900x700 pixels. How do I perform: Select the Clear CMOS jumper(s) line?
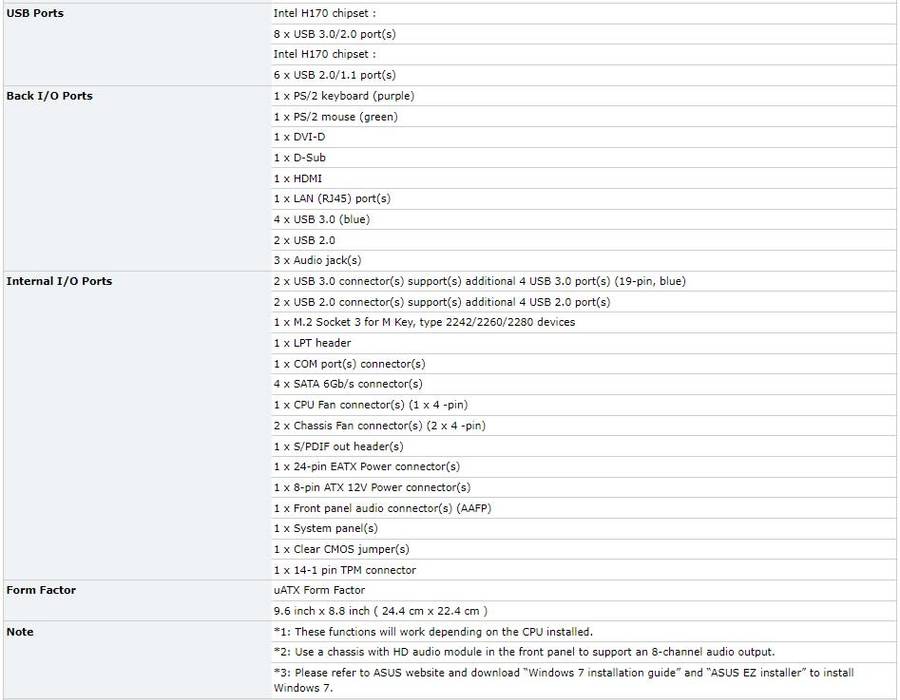pyautogui.click(x=341, y=549)
